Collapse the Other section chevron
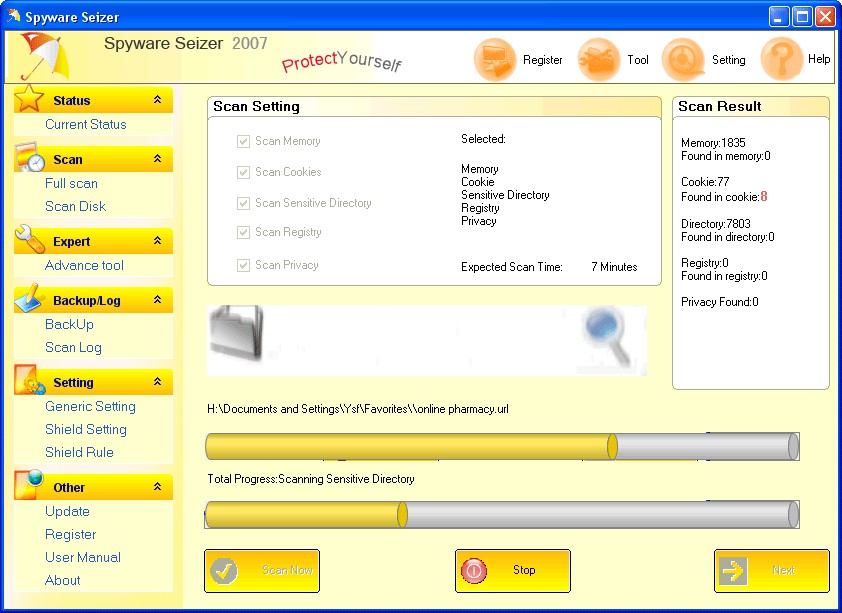Viewport: 842px width, 613px height. (x=157, y=487)
